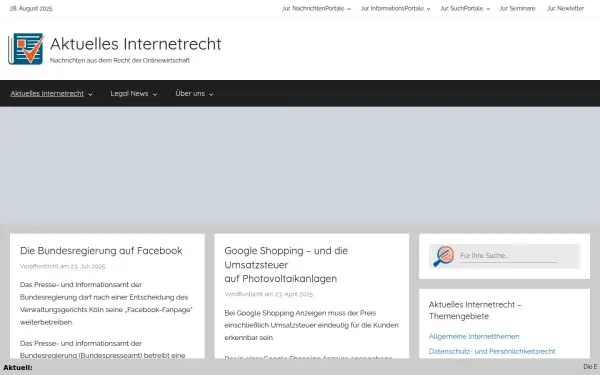Viewport: 600px width, 375px height.
Task: Expand chevron beside Über uns
Action: 211,95
